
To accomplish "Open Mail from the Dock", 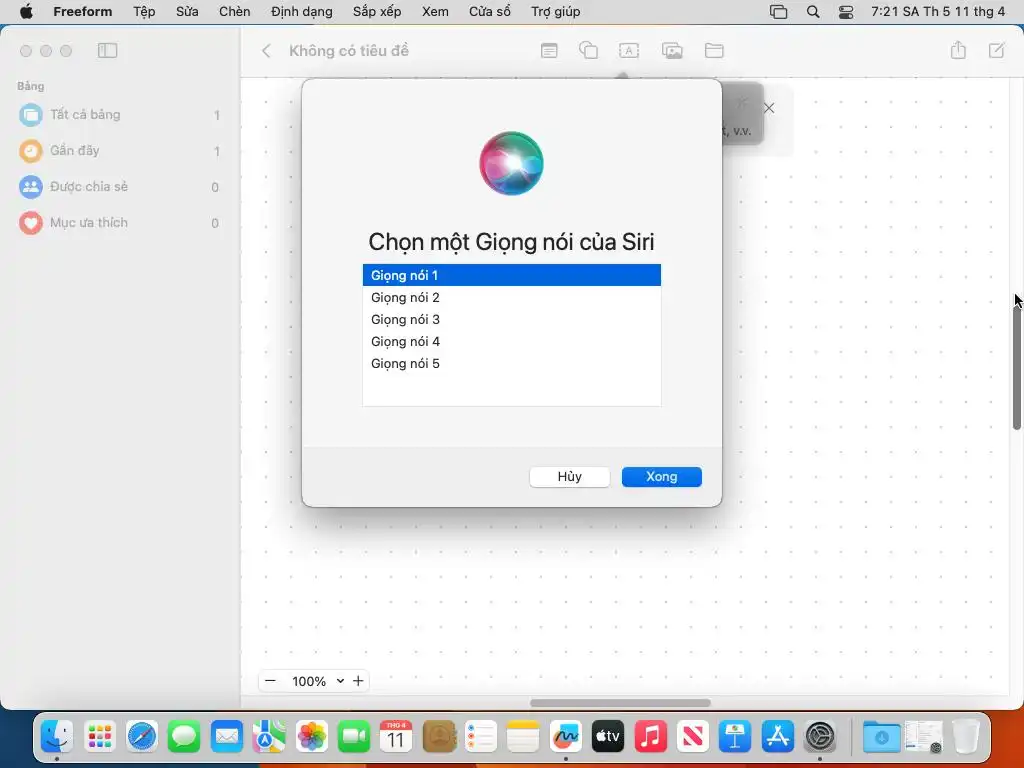I will click(227, 737).
